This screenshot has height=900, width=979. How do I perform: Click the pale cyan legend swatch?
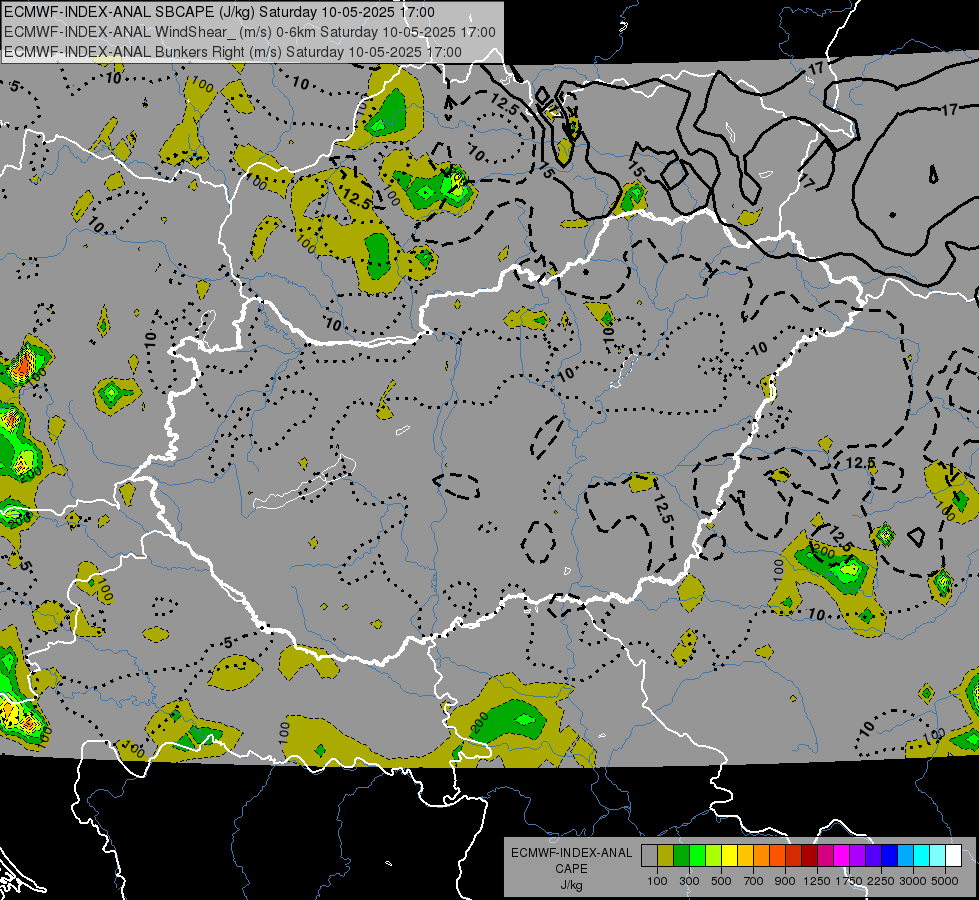click(x=938, y=856)
